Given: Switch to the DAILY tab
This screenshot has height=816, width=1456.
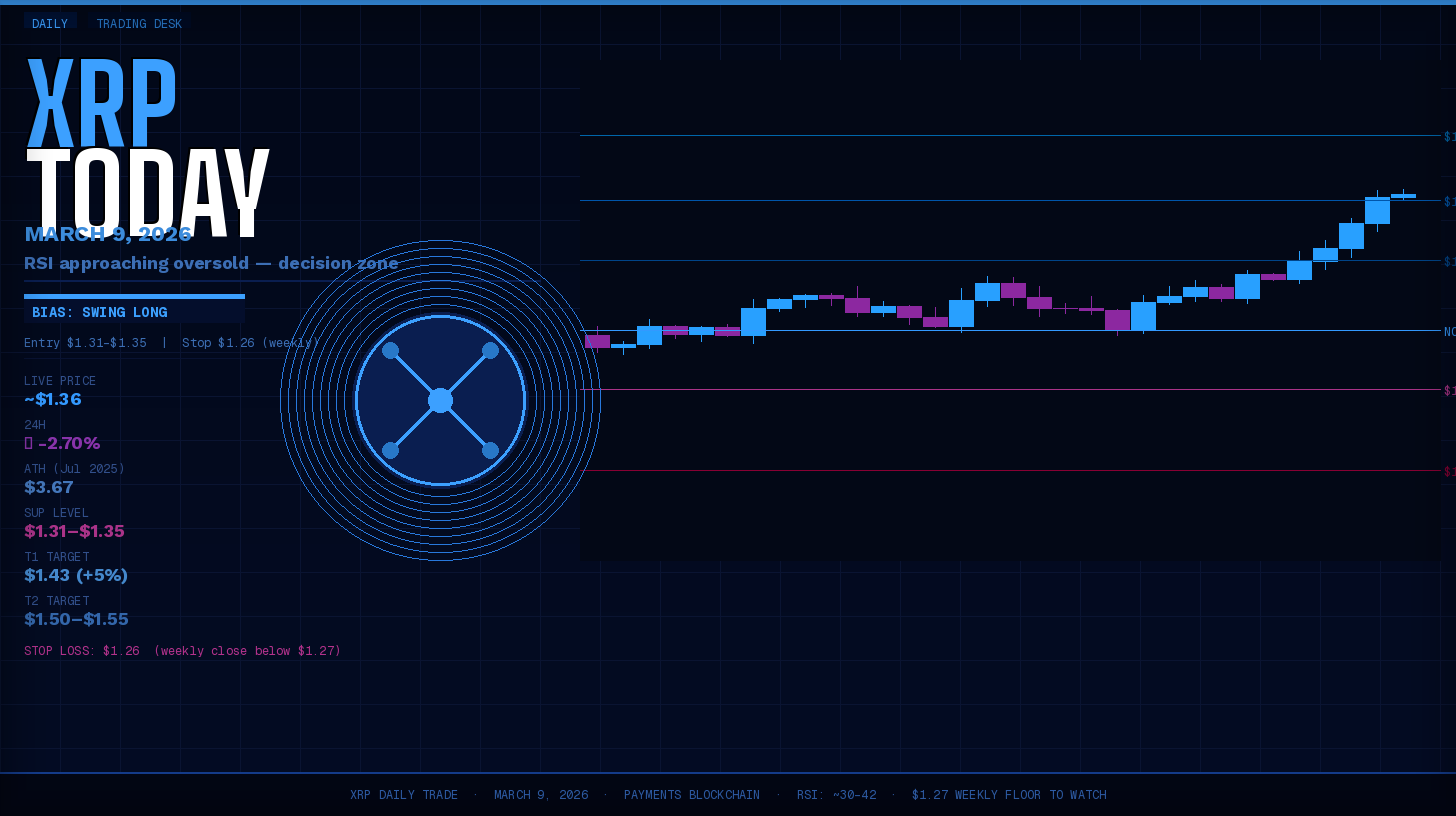Looking at the screenshot, I should point(50,23).
